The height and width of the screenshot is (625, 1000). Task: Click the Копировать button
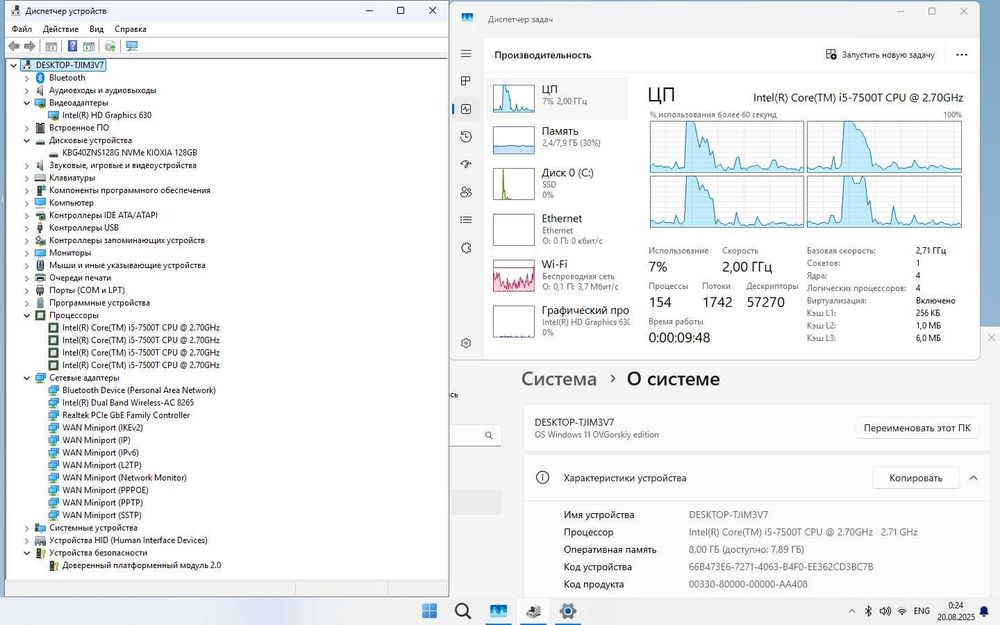915,478
